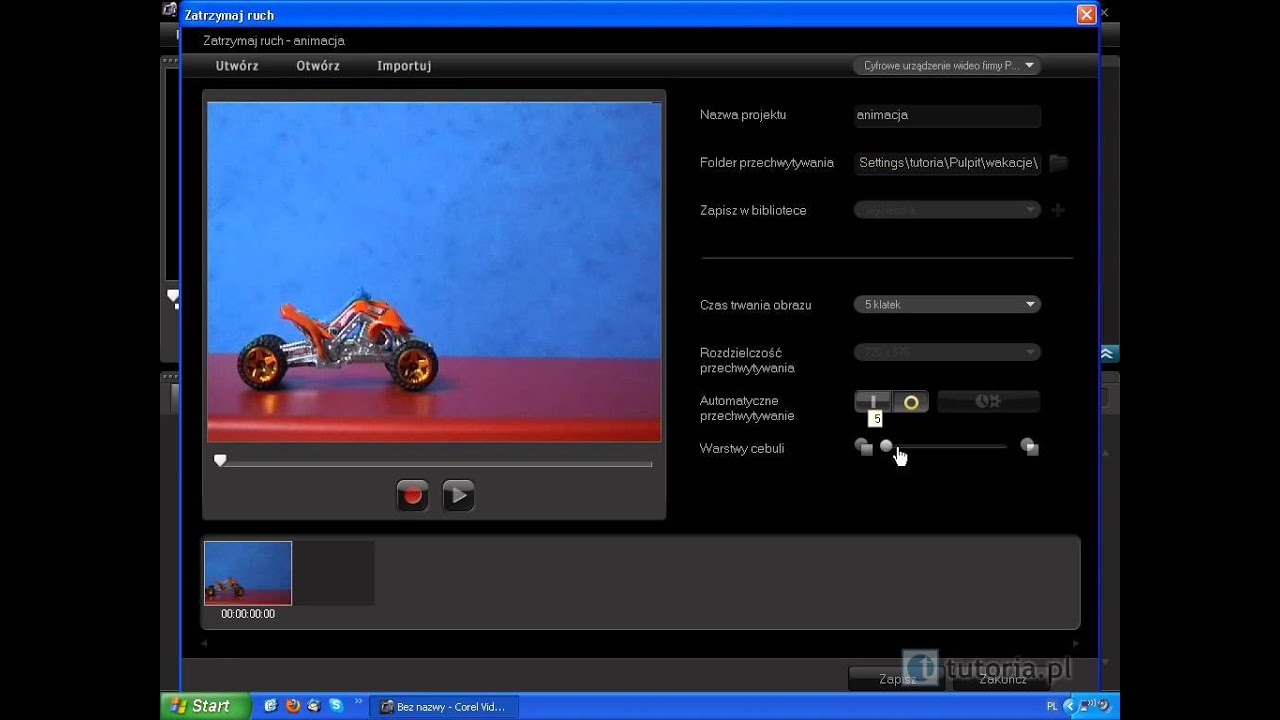
Task: Open the Rozdzielczość przechwytywania dropdown
Action: point(947,352)
